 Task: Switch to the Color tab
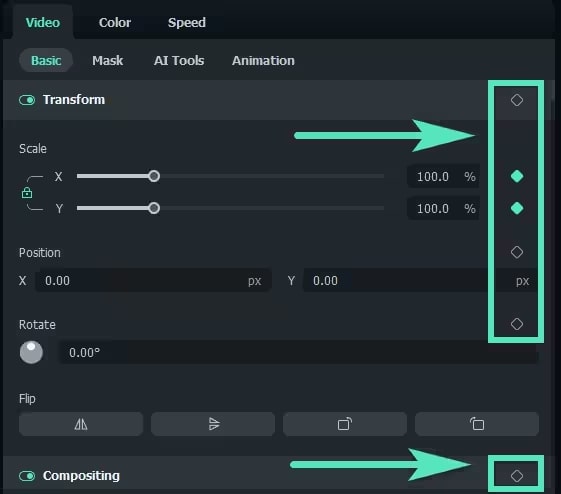click(115, 23)
